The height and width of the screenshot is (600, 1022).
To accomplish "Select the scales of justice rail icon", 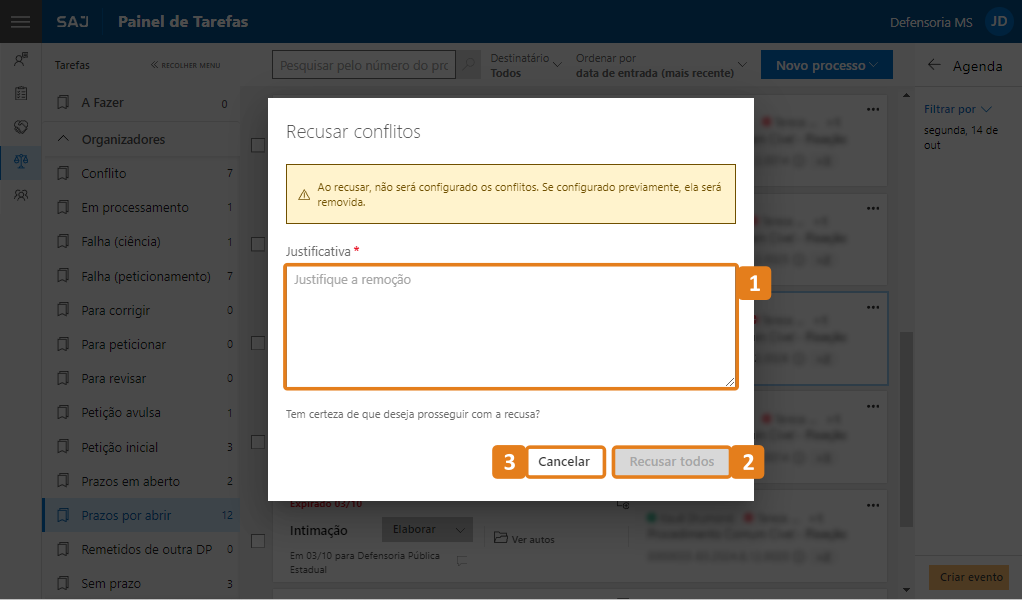I will click(21, 160).
